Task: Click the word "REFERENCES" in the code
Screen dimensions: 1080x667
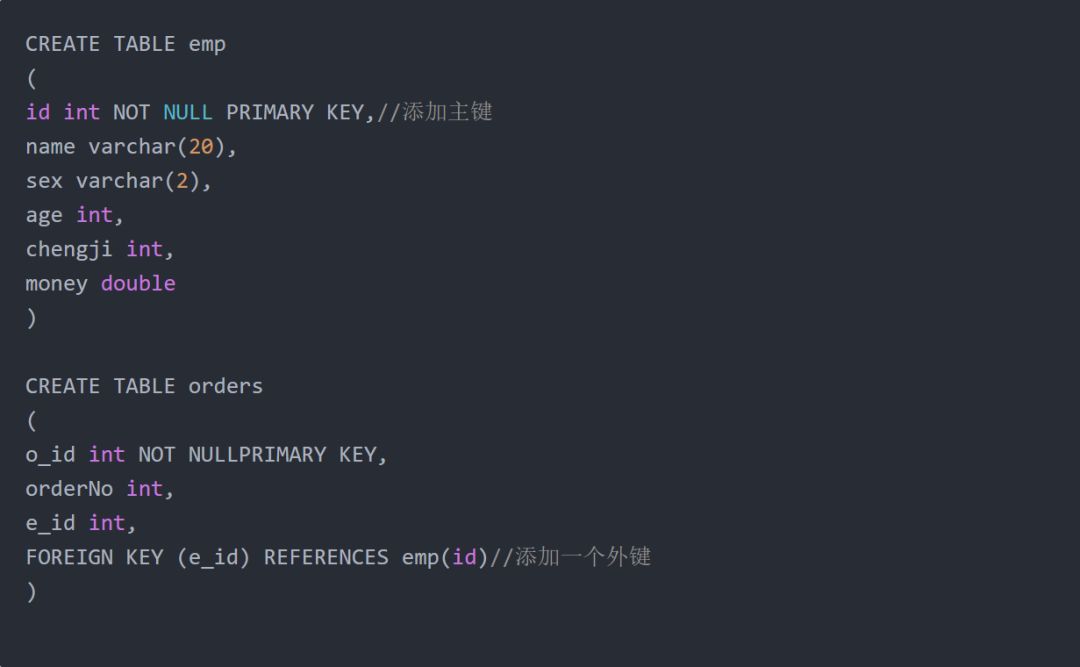Action: click(x=326, y=557)
